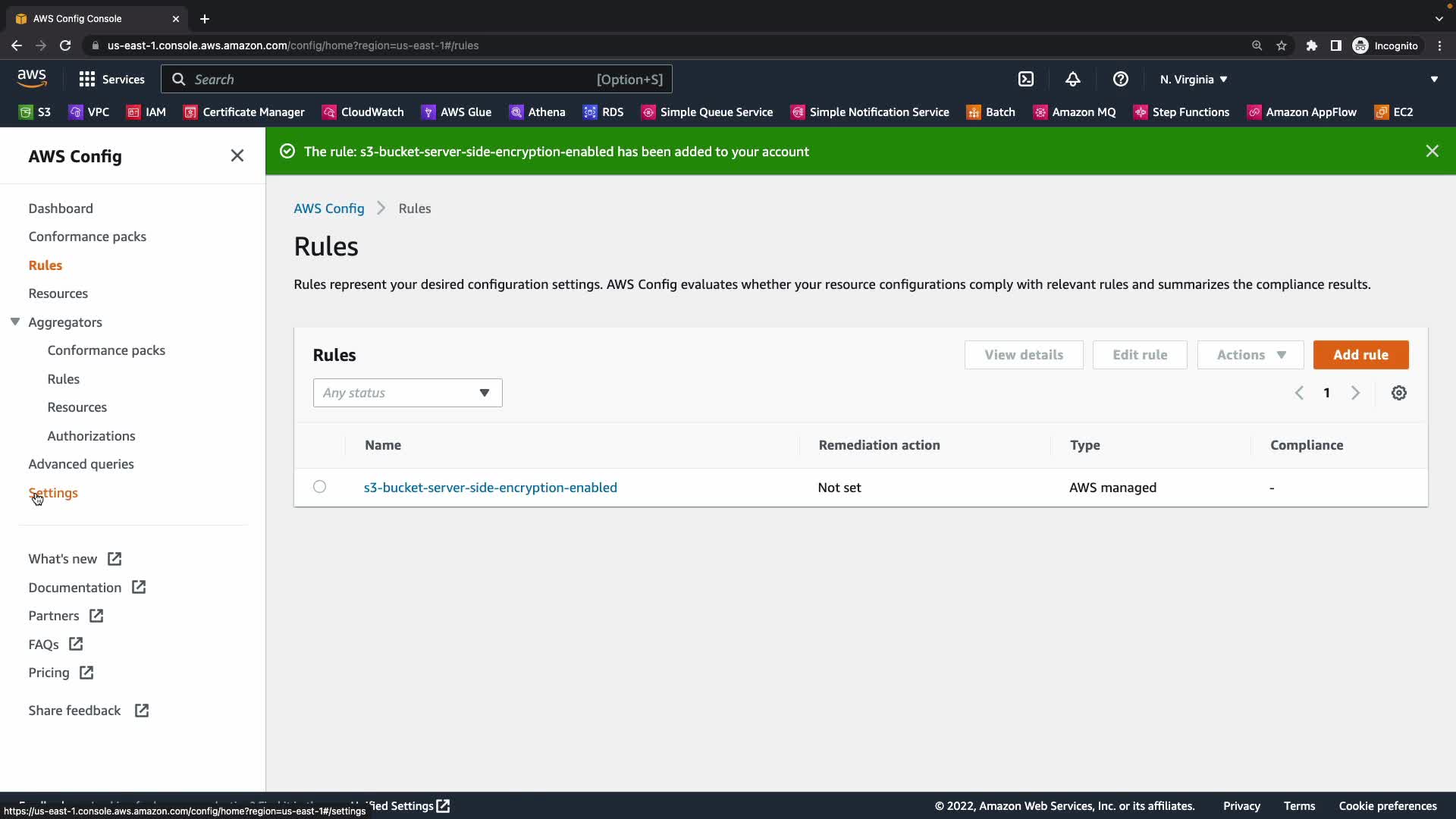The image size is (1456, 819).
Task: Open CloudWatch shortcut in favorites bar
Action: click(362, 112)
